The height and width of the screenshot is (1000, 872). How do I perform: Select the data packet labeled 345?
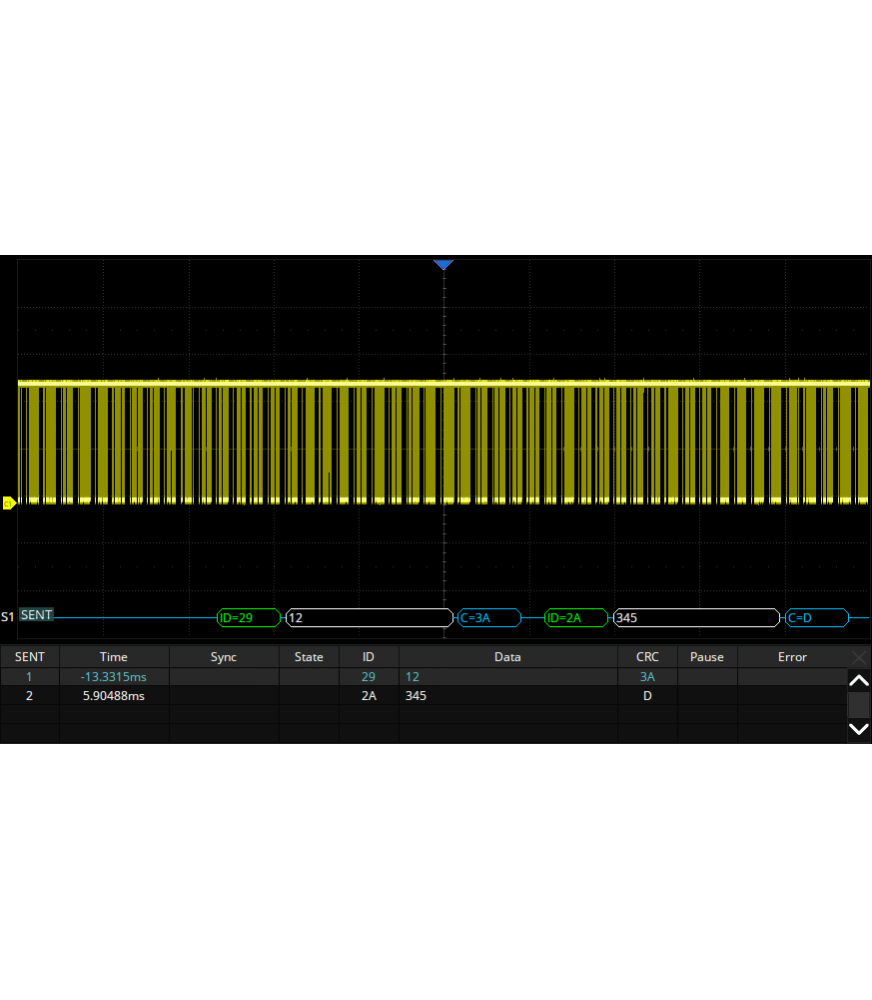point(697,617)
